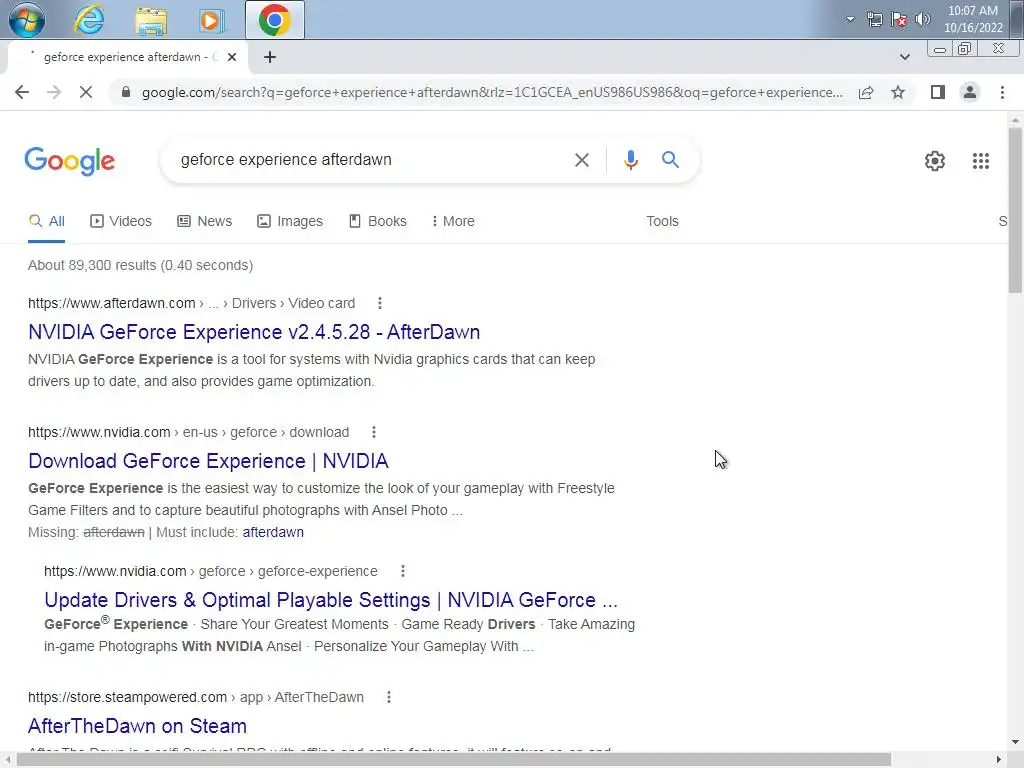Open options menu for steampowered.com result
This screenshot has width=1024, height=768.
[x=389, y=697]
